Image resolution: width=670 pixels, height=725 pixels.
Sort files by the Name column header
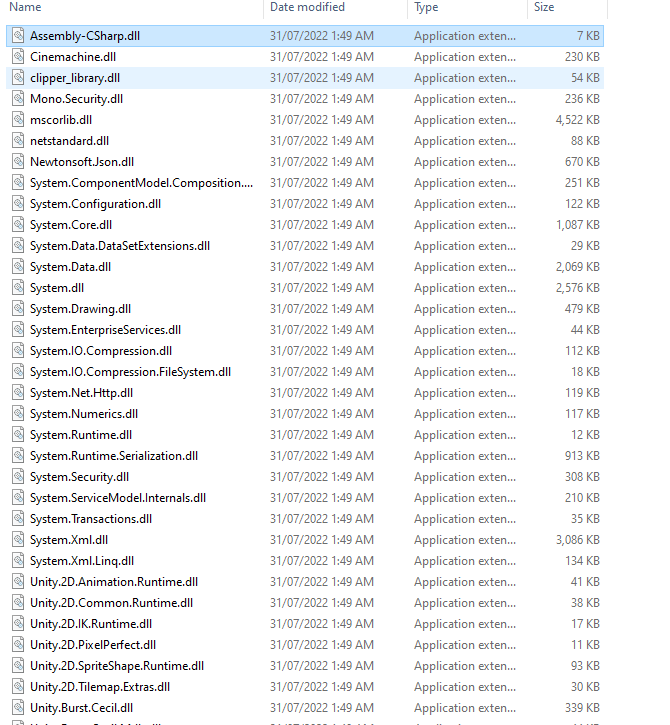tap(25, 7)
